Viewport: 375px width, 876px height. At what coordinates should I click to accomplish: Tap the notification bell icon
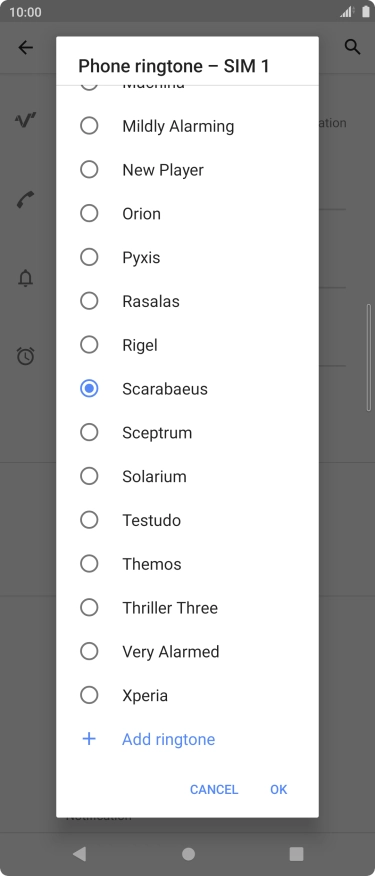pos(26,278)
